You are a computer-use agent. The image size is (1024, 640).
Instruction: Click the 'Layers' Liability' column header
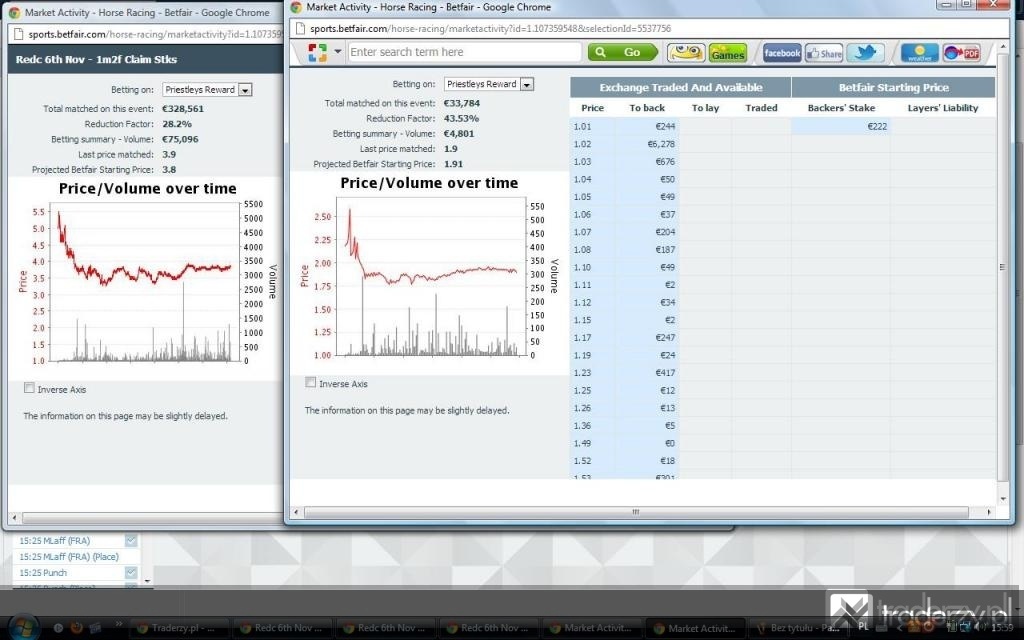tap(943, 108)
